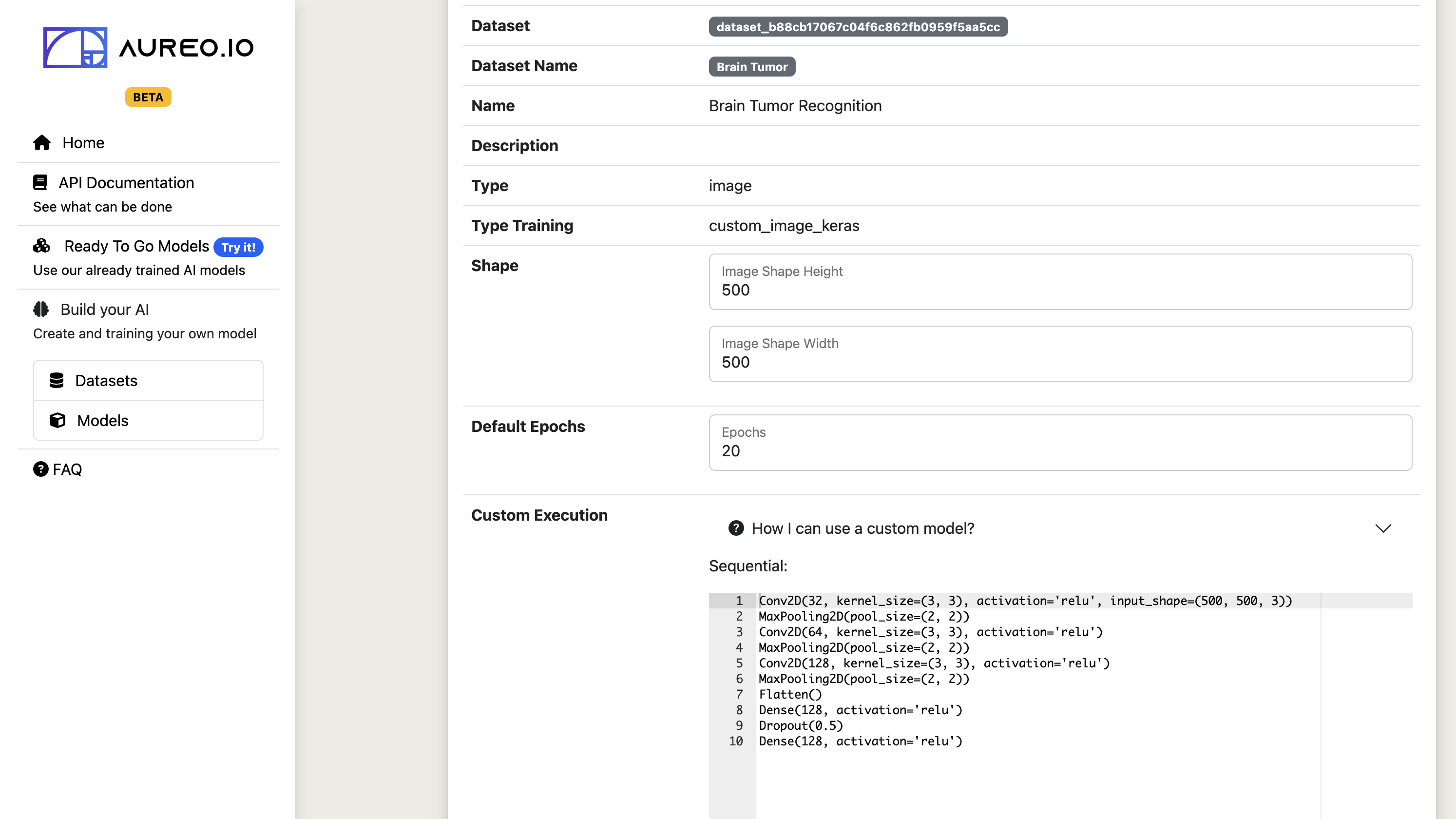Click the Home house icon
This screenshot has width=1456, height=819.
(42, 142)
